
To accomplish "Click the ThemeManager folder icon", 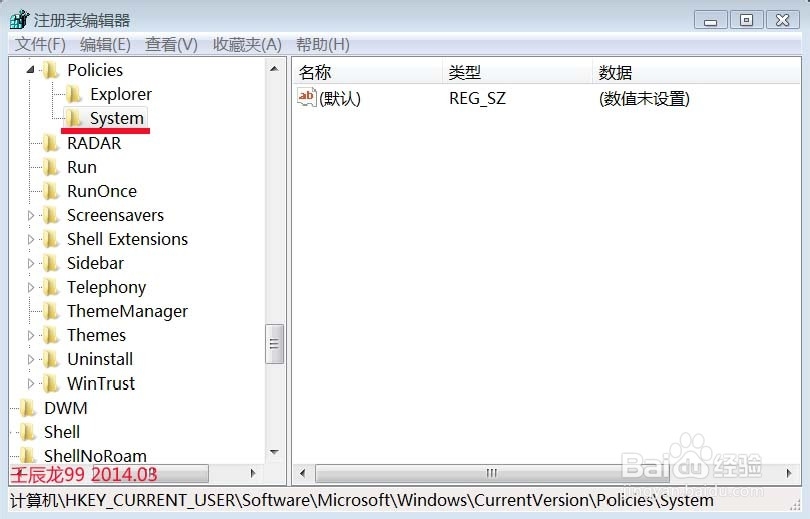I will tap(51, 311).
